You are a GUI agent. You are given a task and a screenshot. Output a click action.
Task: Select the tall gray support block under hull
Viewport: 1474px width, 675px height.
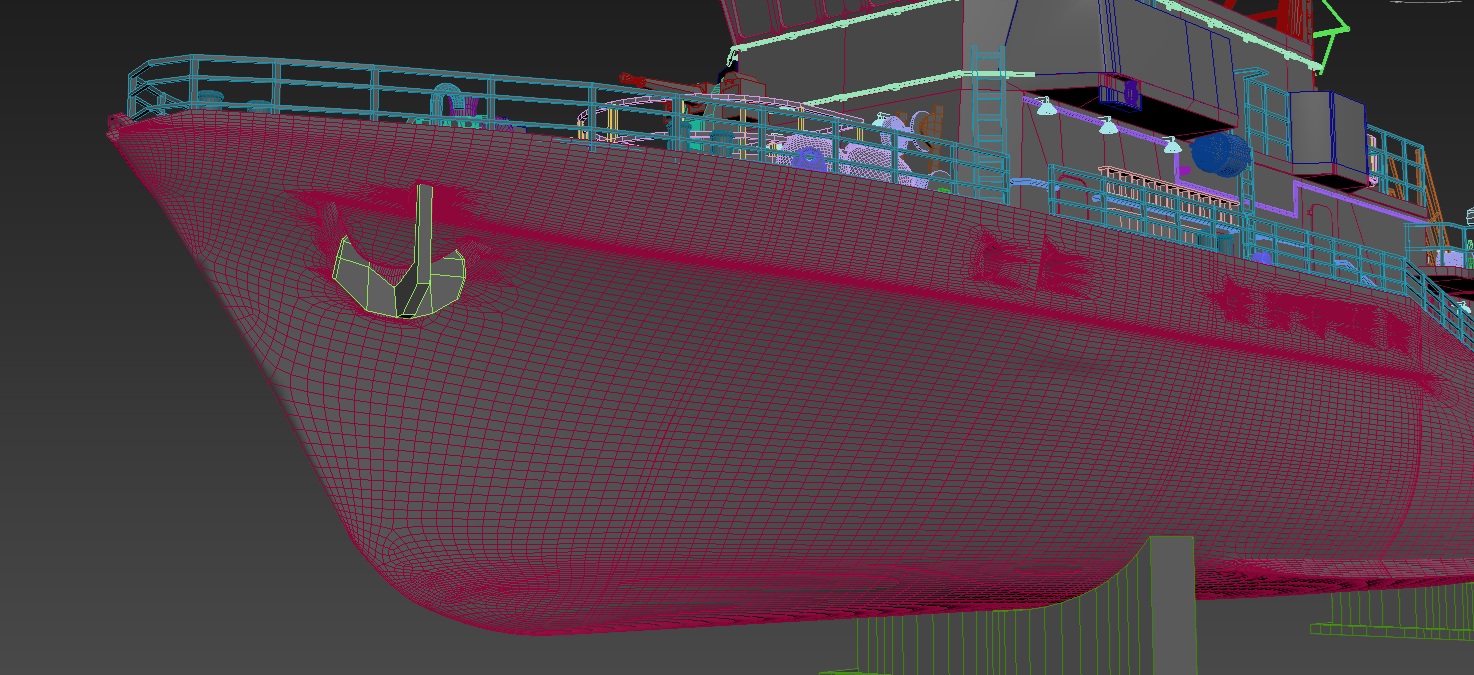[x=1171, y=600]
